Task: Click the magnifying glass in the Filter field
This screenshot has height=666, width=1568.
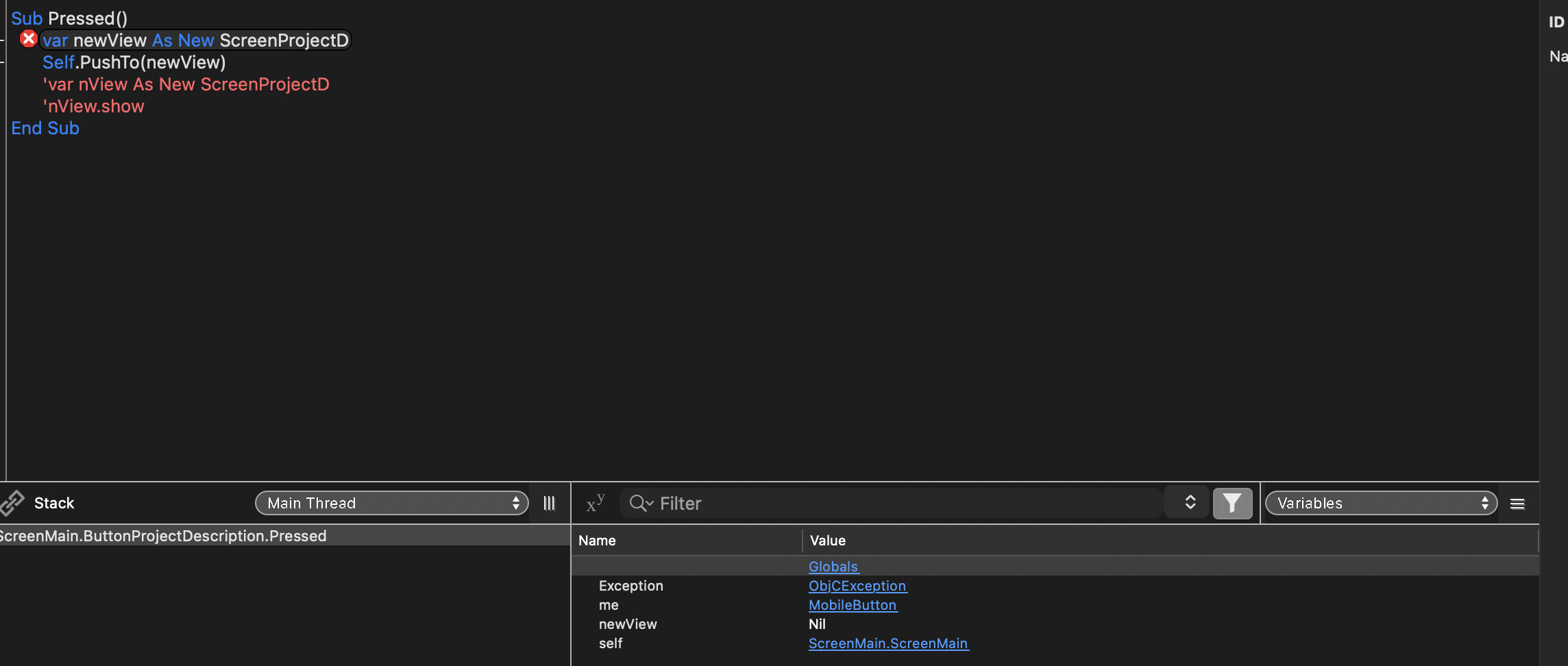Action: (x=640, y=504)
